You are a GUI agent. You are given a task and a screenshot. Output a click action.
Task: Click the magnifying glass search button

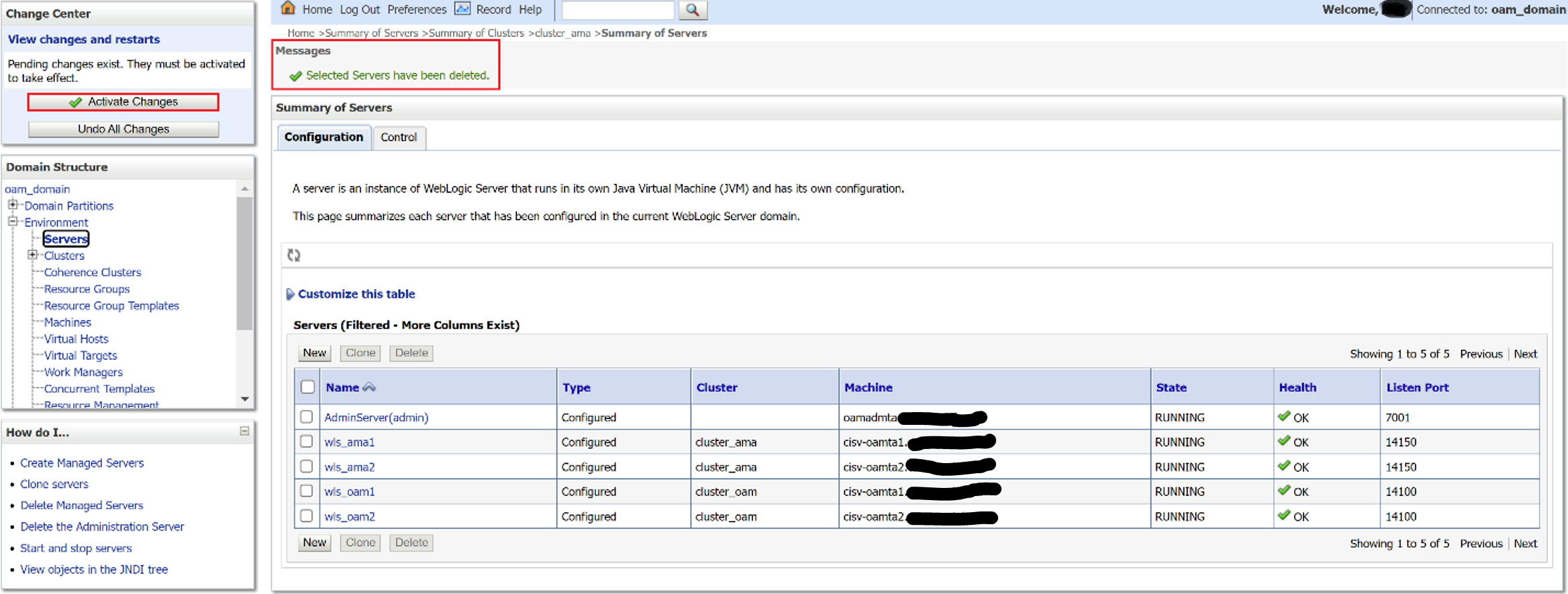pos(693,10)
